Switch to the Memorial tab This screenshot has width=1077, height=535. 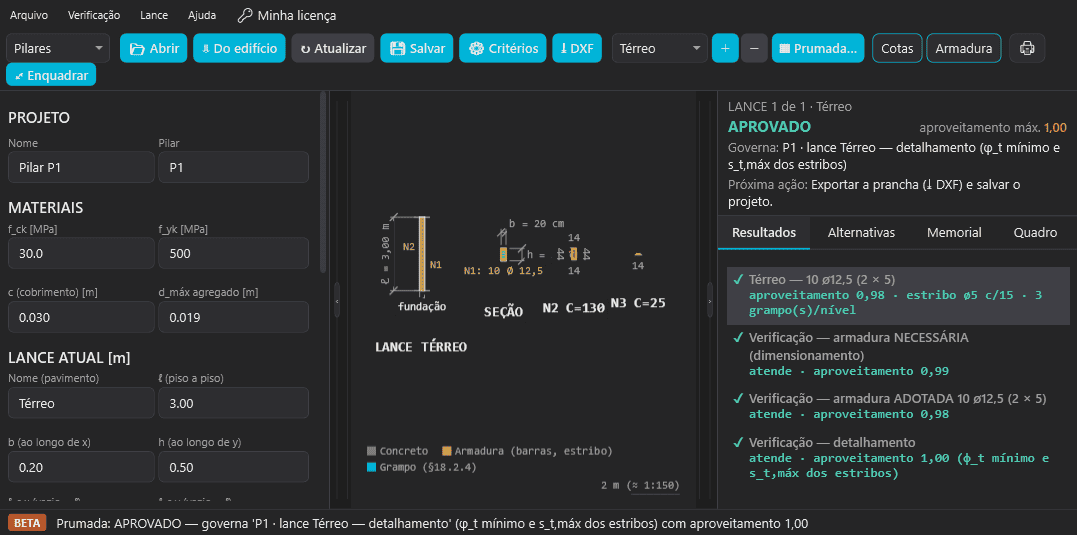[954, 233]
